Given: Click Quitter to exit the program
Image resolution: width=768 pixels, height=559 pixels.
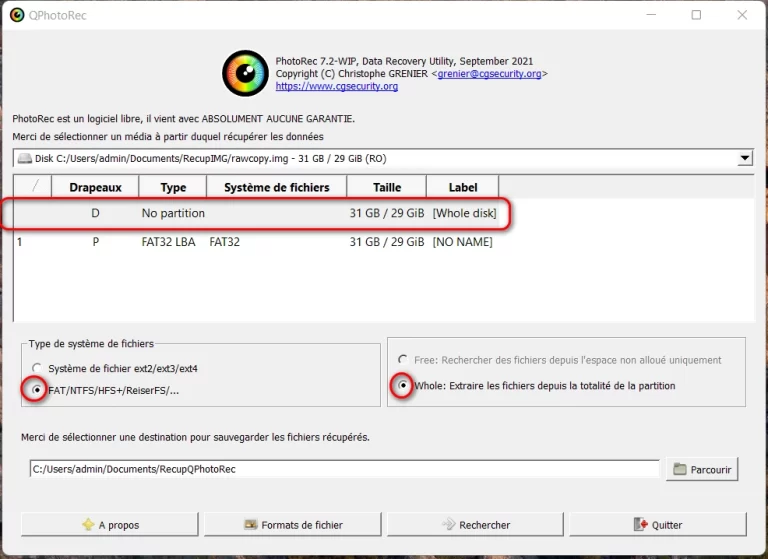Looking at the screenshot, I should click(658, 525).
